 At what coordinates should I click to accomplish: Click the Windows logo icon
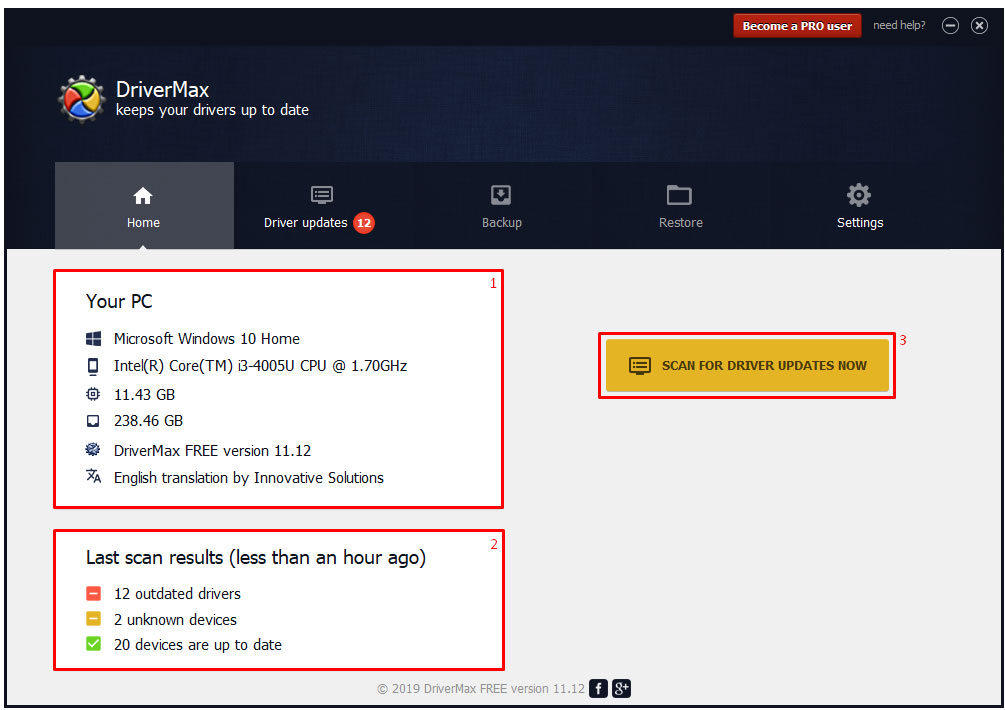tap(94, 338)
